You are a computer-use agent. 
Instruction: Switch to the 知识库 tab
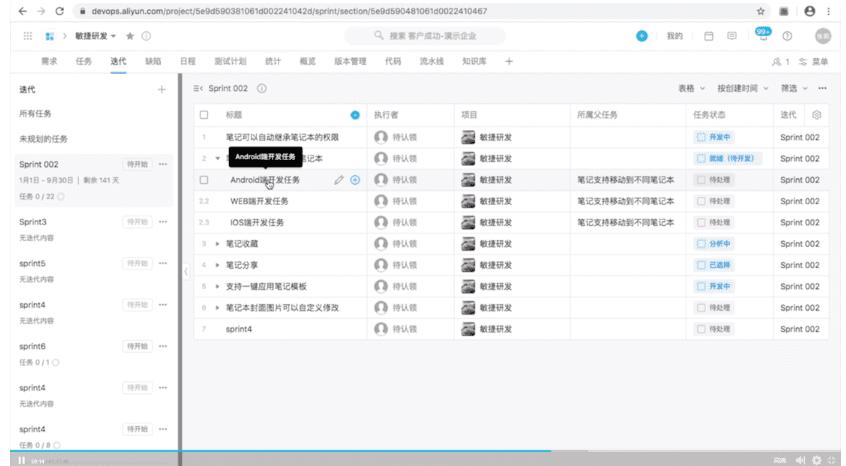coord(474,61)
